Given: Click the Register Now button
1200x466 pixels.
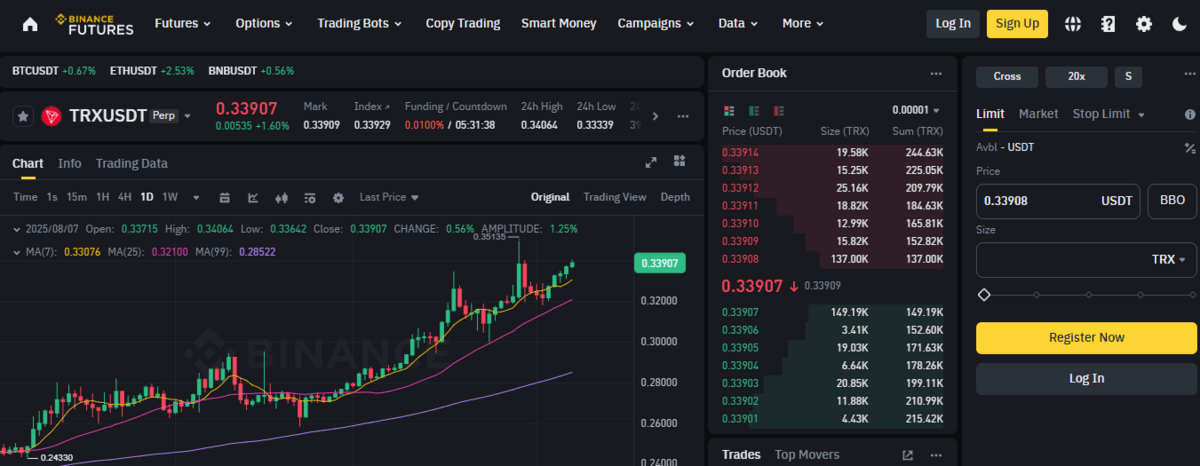Looking at the screenshot, I should click(x=1086, y=338).
